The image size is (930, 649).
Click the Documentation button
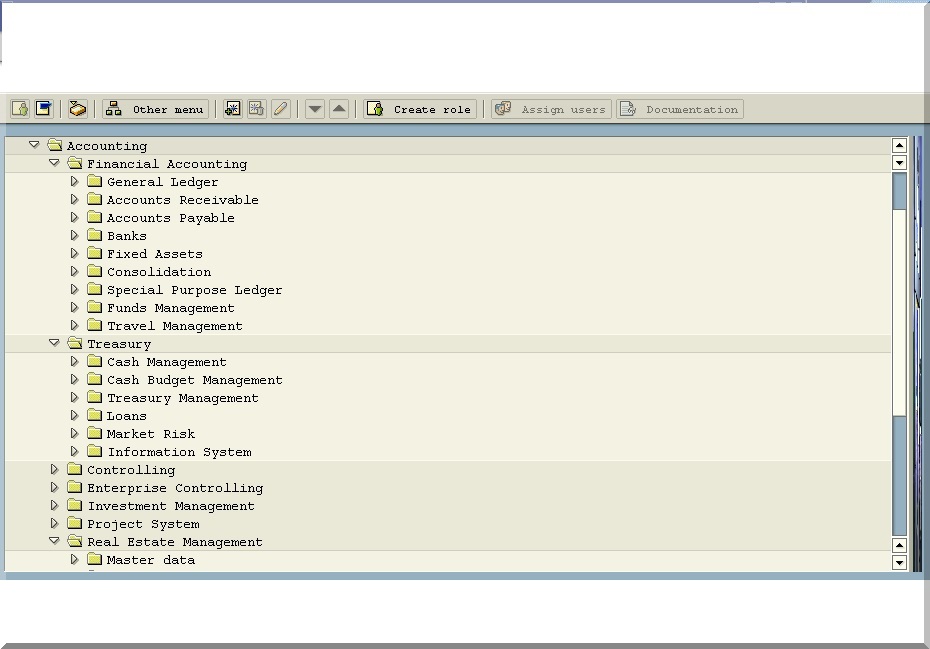click(680, 109)
